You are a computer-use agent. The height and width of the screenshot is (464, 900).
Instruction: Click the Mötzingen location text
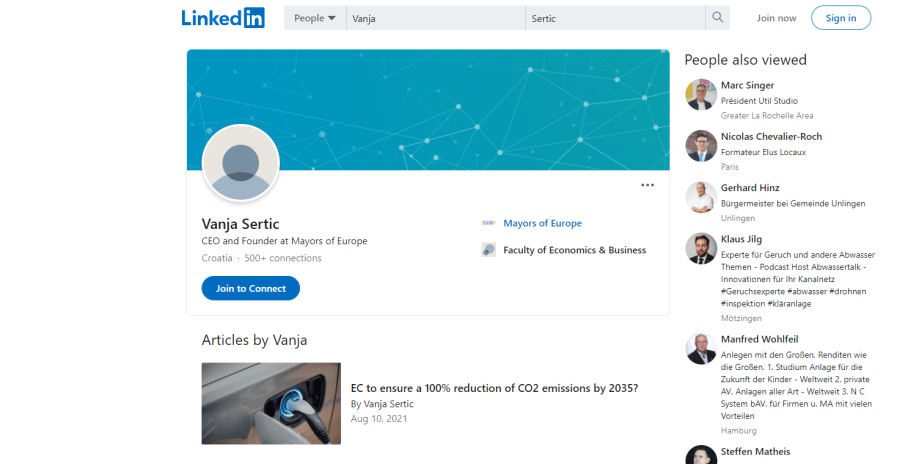[x=741, y=318]
